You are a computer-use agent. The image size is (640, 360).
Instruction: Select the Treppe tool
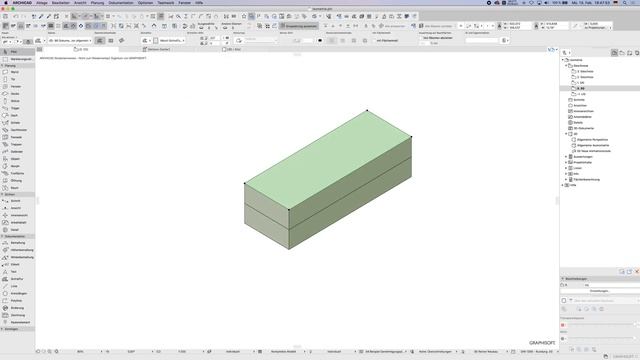click(x=17, y=144)
